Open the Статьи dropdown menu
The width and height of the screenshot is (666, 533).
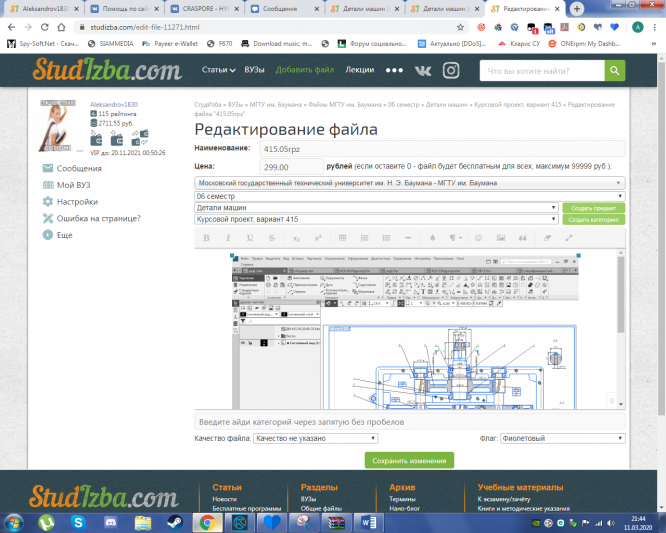tap(218, 70)
